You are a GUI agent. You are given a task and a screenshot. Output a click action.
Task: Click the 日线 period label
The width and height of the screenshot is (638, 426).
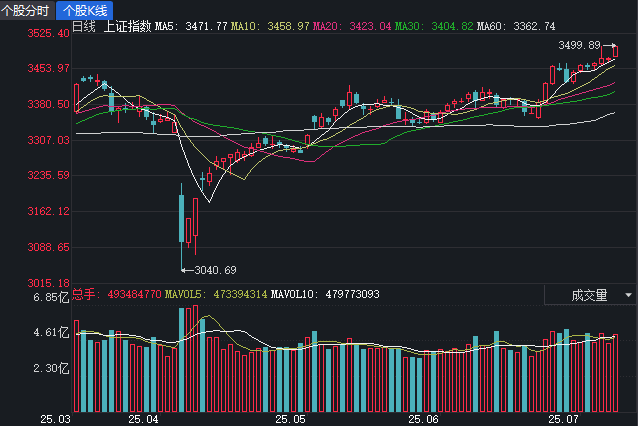(x=84, y=26)
